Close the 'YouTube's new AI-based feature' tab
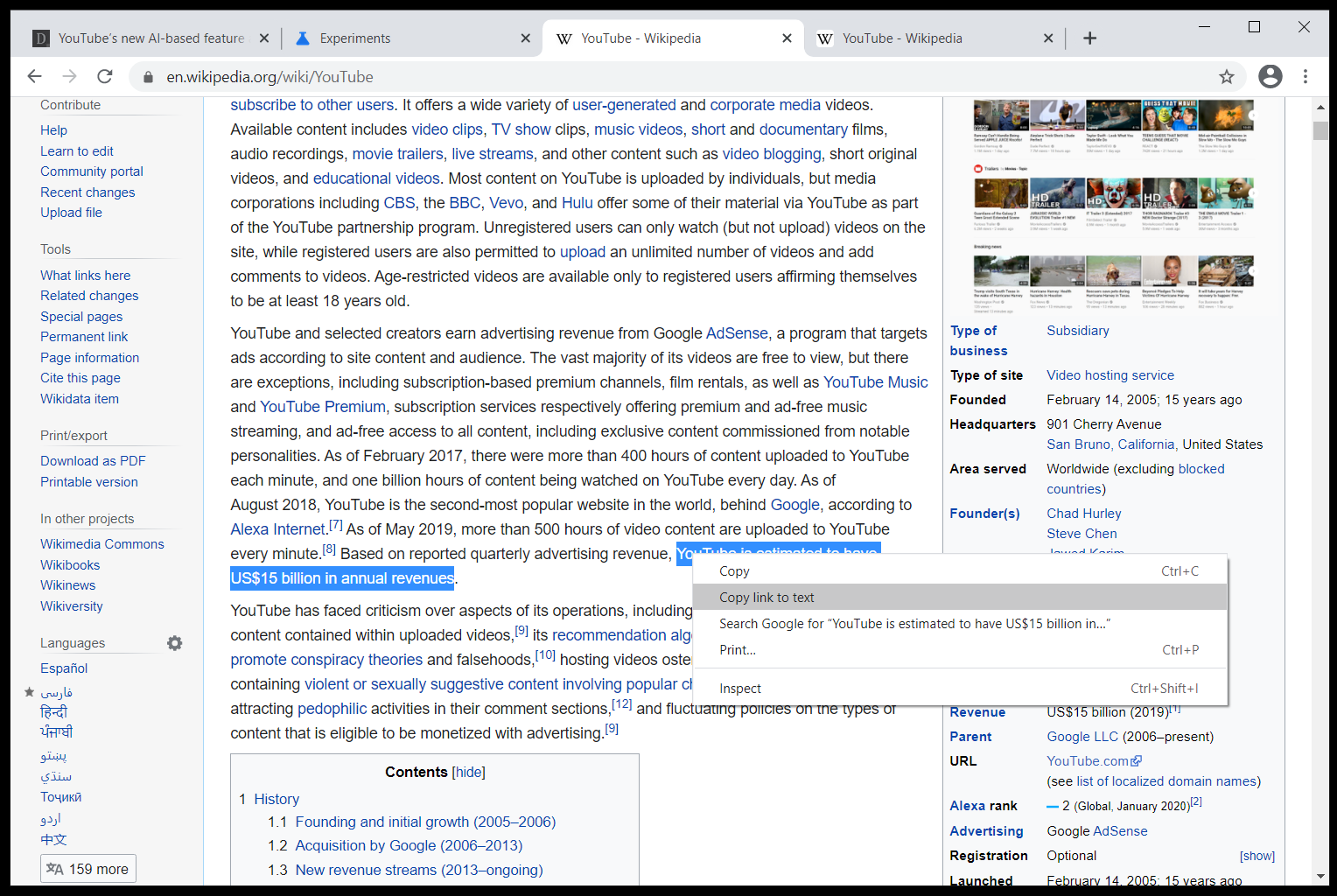1337x896 pixels. (264, 38)
